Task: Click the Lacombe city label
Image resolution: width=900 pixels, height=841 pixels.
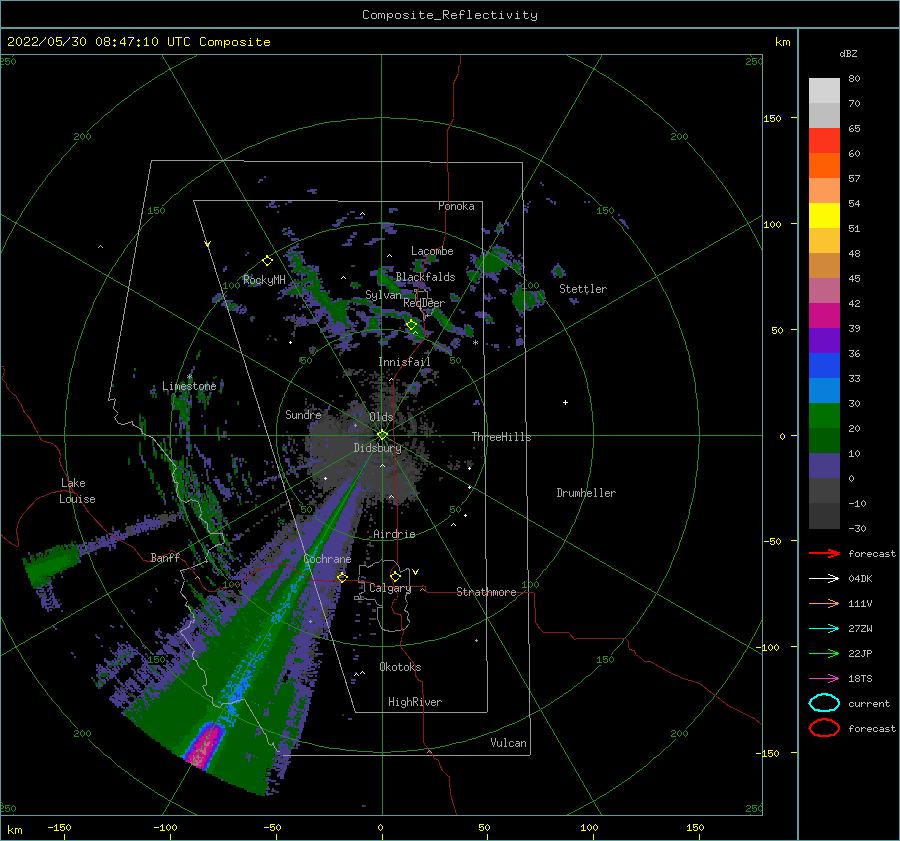Action: point(432,251)
